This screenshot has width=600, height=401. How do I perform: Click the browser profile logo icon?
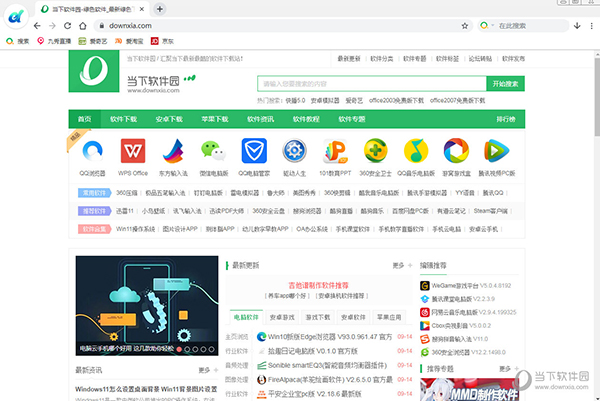[16, 16]
